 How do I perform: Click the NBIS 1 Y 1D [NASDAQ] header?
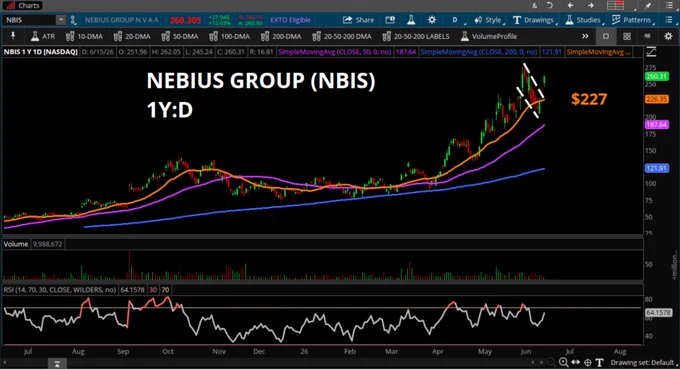[40, 52]
